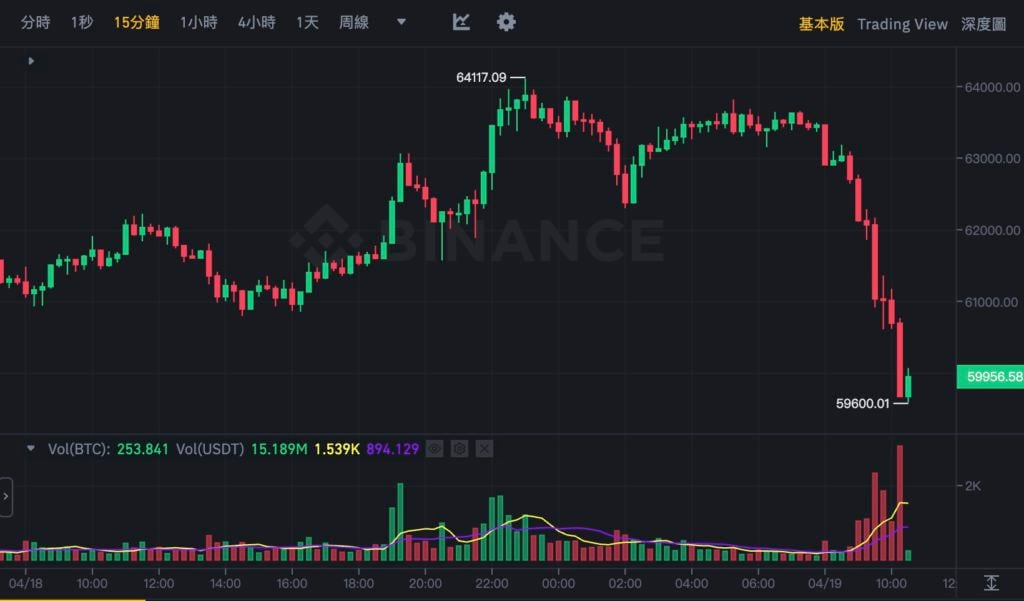Switch to 4小時 interval
Viewport: 1024px width, 601px height.
257,22
